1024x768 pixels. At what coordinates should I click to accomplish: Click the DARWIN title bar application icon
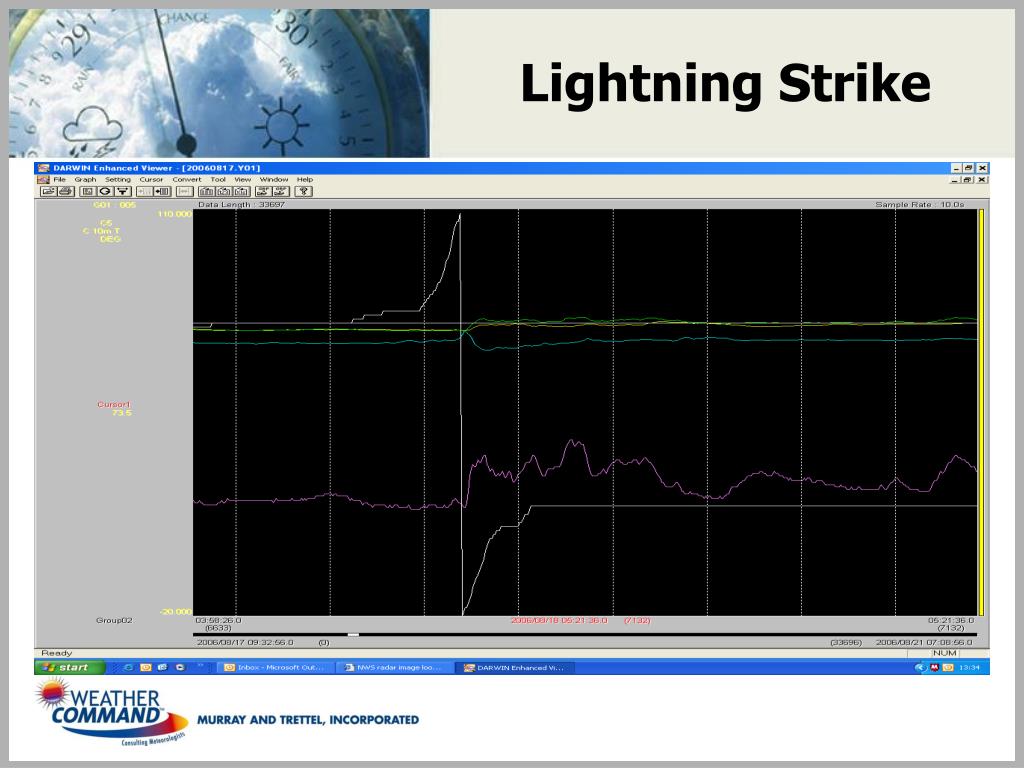44,168
